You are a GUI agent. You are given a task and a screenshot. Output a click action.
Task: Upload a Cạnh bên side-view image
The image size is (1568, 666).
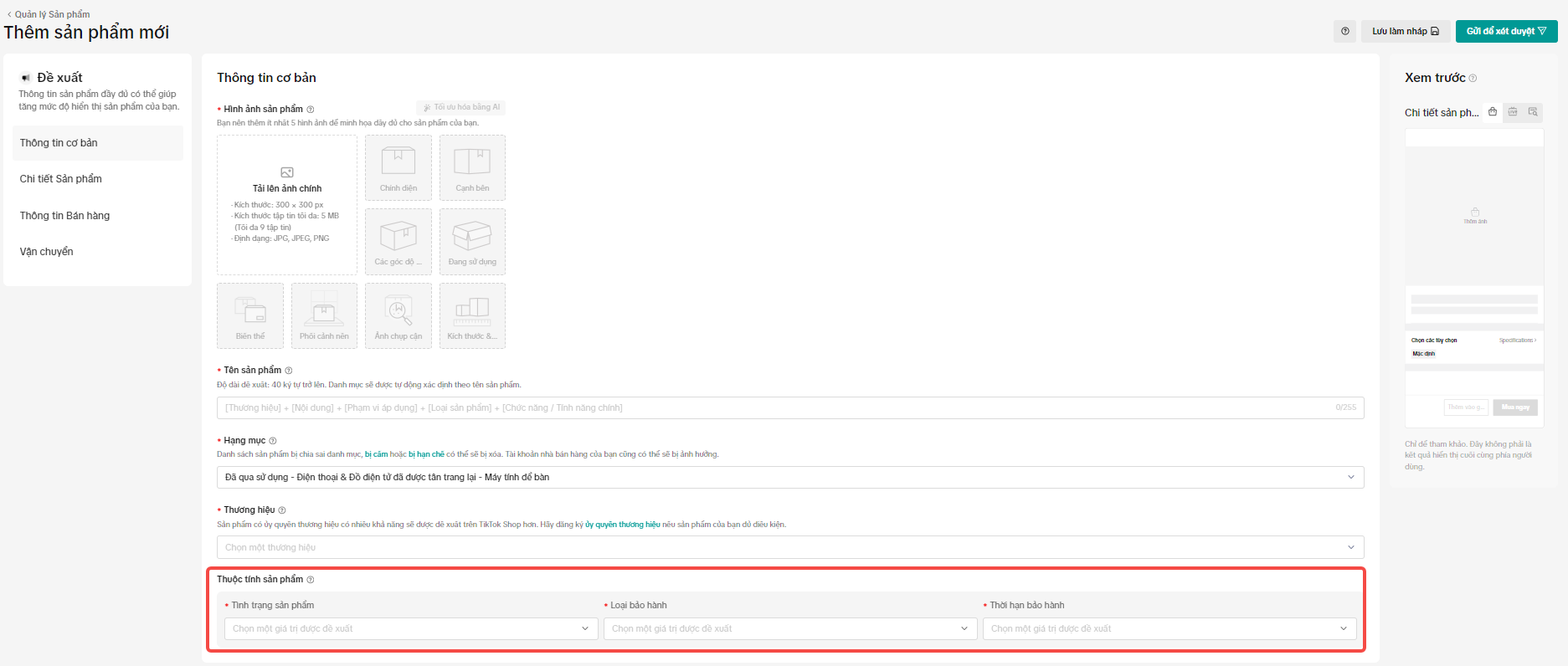[472, 167]
